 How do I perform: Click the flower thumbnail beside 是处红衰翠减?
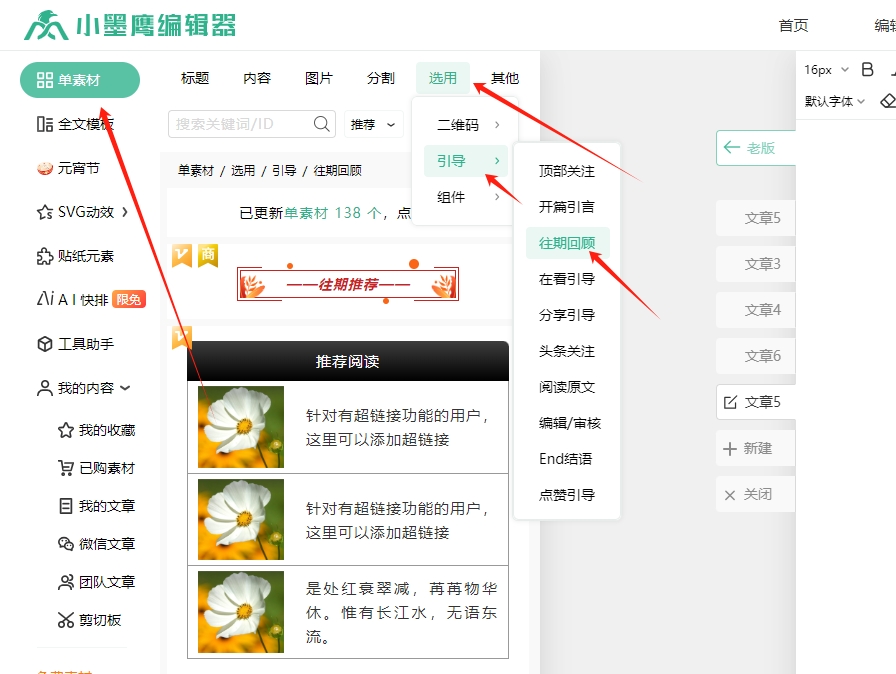pos(241,612)
